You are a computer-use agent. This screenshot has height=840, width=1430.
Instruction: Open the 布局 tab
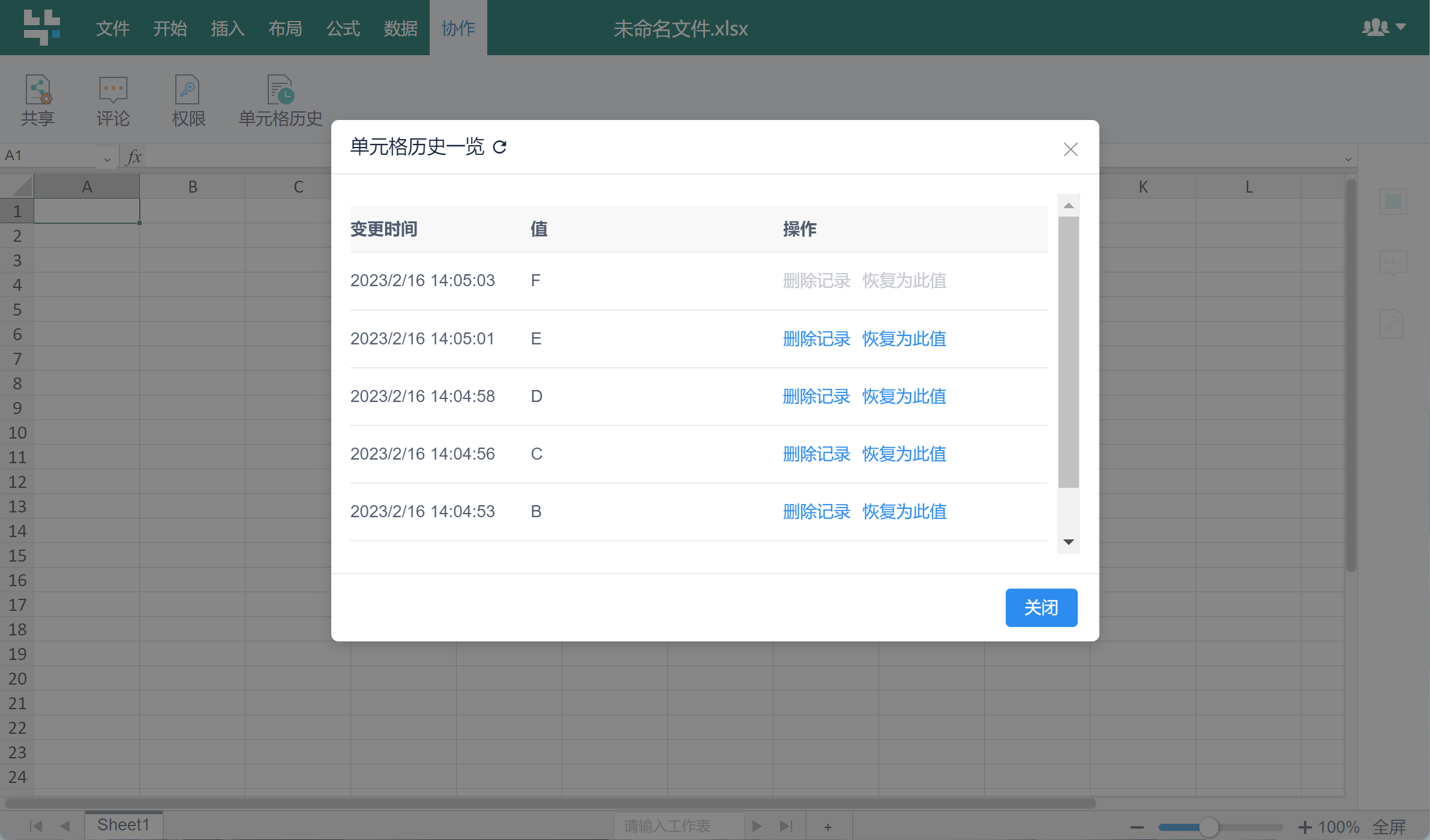tap(286, 28)
